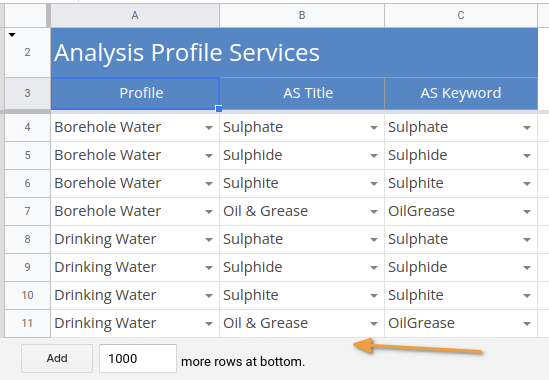Click the selection fill handle on Profile cell

click(219, 109)
